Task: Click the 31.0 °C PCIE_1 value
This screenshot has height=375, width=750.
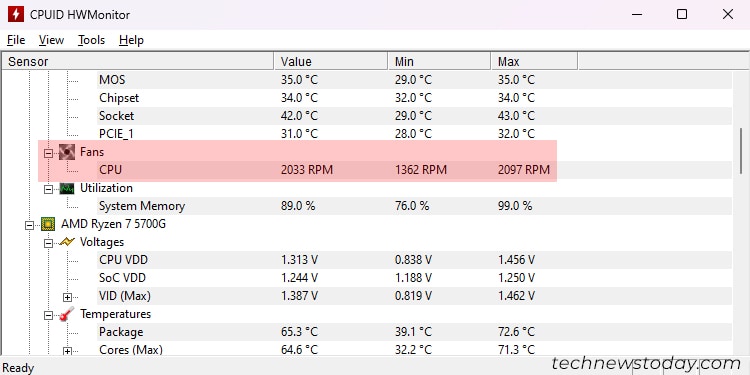Action: tap(299, 134)
